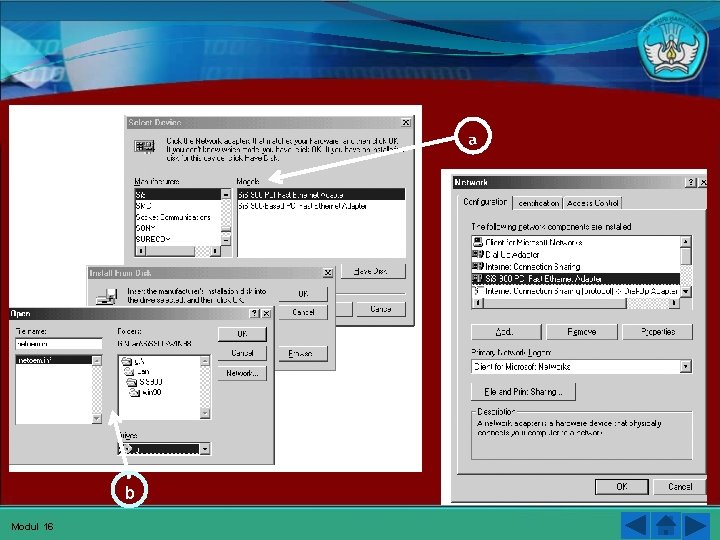Click down arrow of Network components scrollbar
720x540 pixels.
tap(686, 291)
